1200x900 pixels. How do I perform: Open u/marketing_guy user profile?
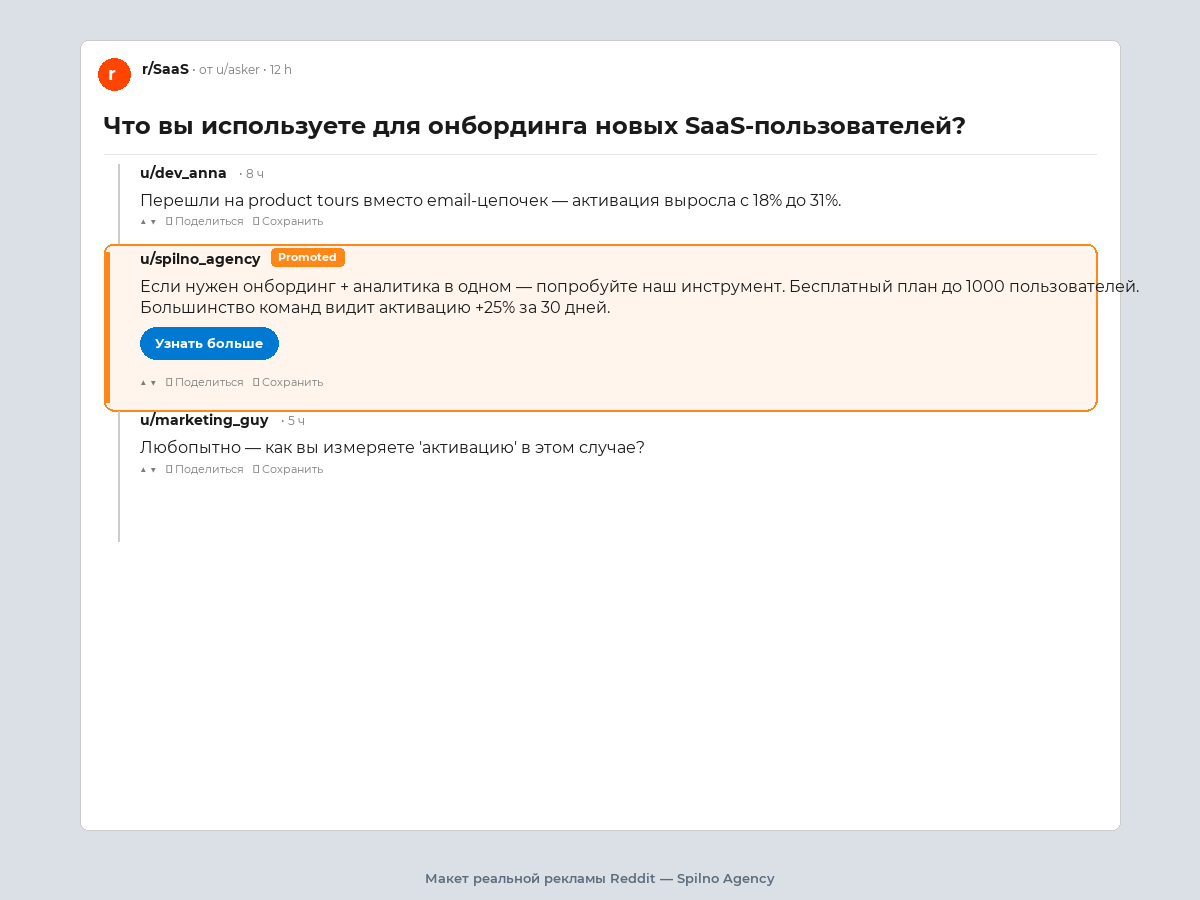(204, 420)
